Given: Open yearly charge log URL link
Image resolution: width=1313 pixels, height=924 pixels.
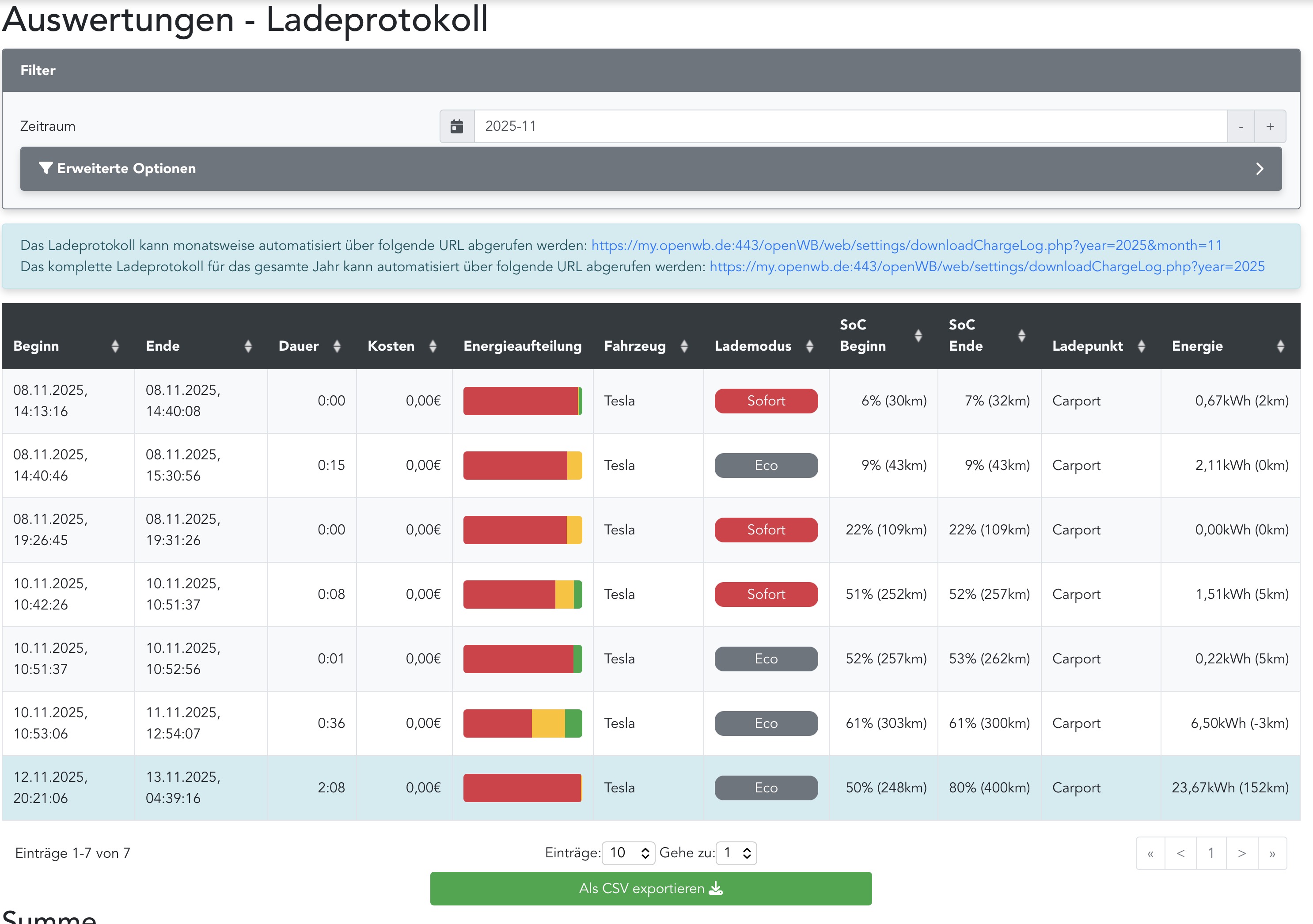Looking at the screenshot, I should pos(987,266).
